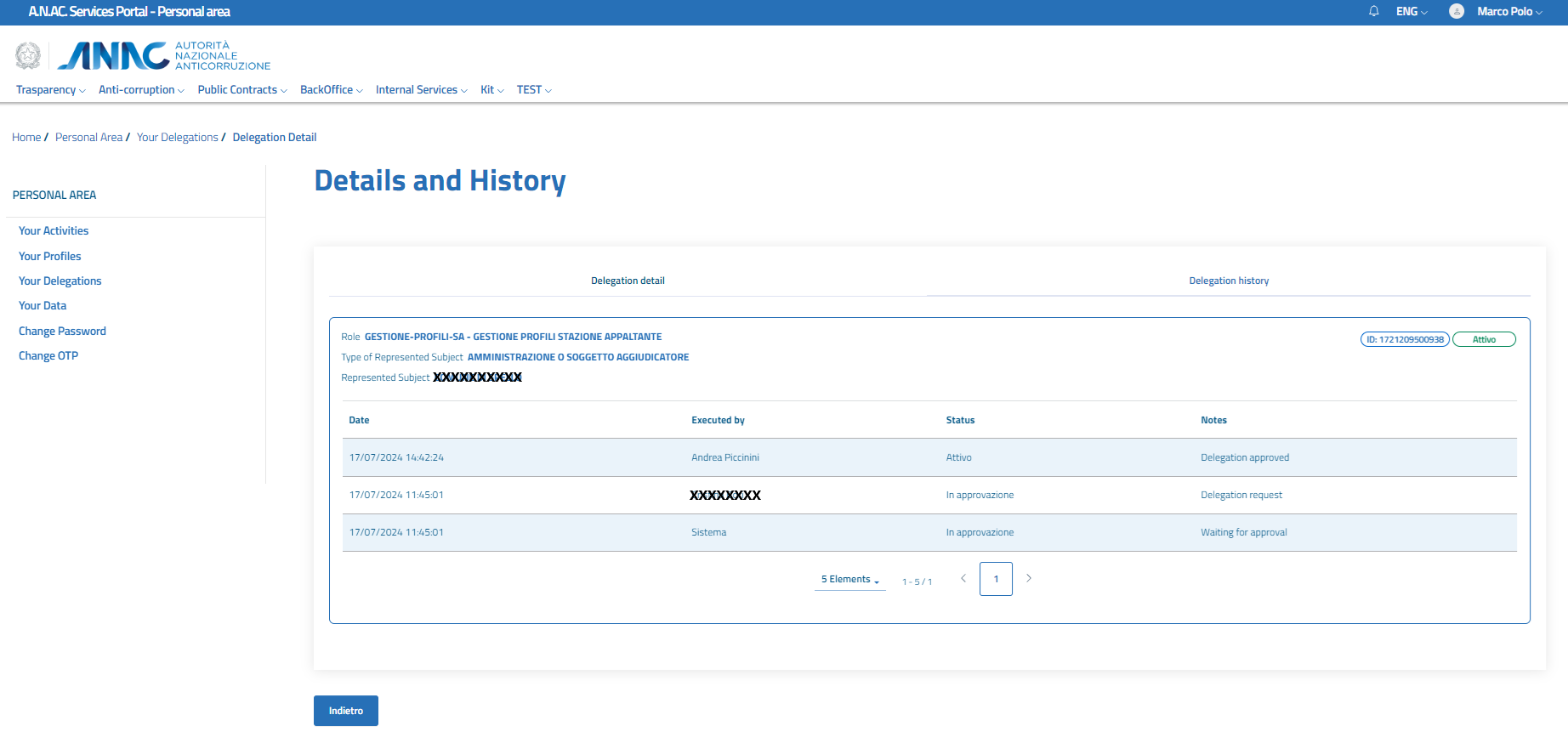Click the user avatar icon
Image resolution: width=1568 pixels, height=743 pixels.
(x=1457, y=11)
